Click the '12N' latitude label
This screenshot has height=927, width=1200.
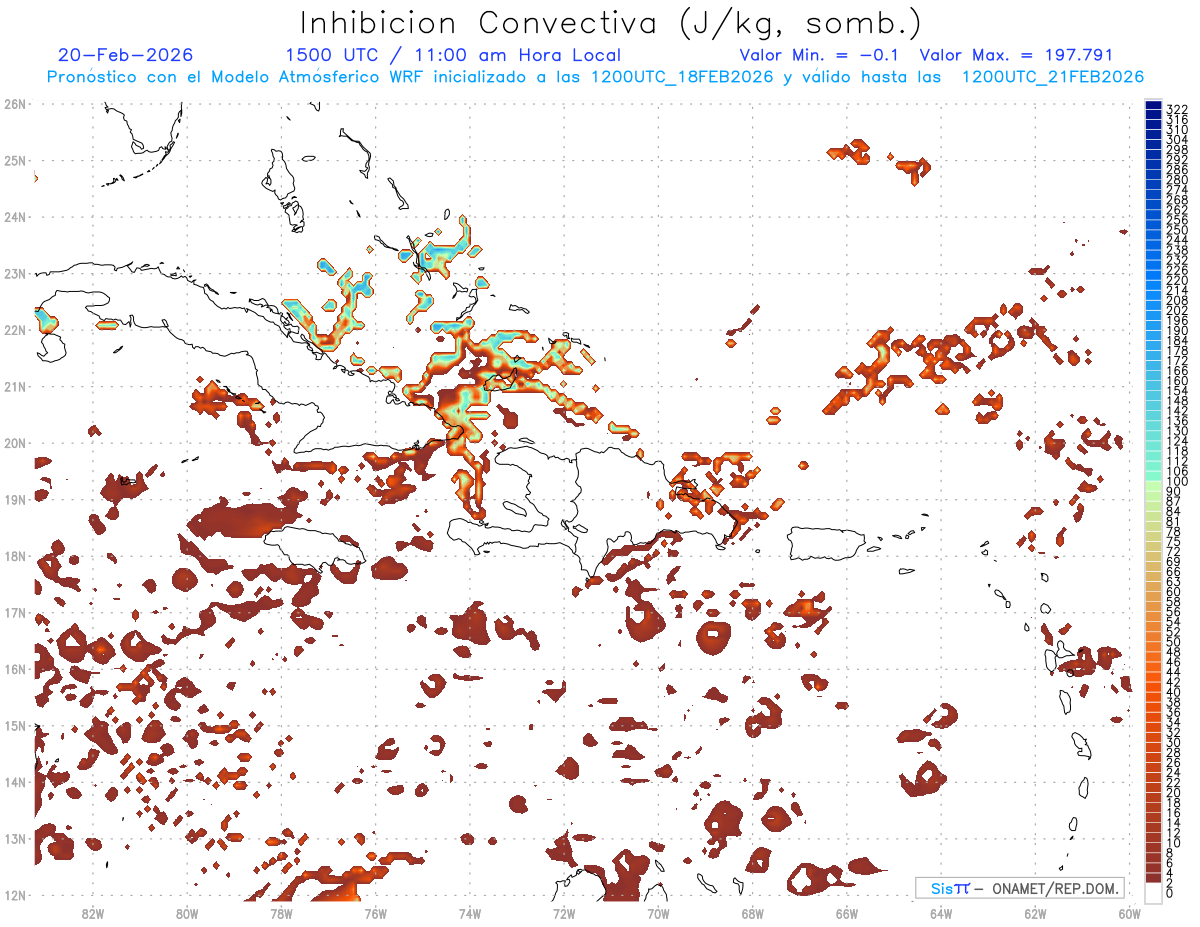15,895
